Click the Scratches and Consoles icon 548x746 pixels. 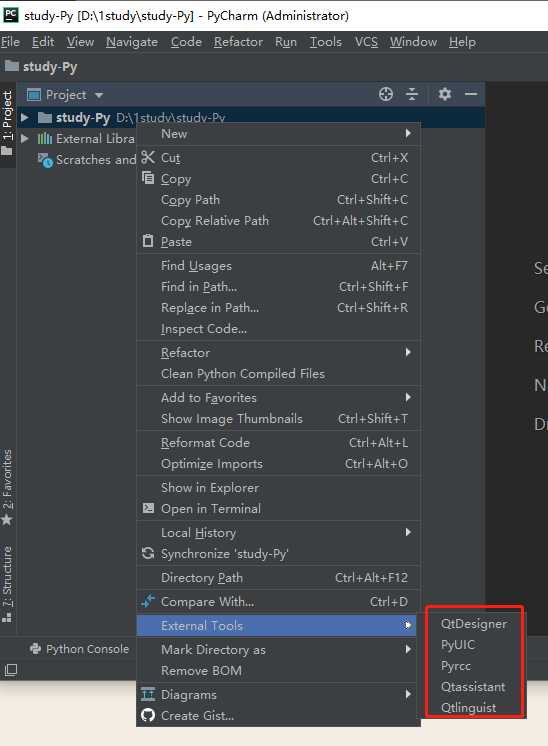coord(45,160)
